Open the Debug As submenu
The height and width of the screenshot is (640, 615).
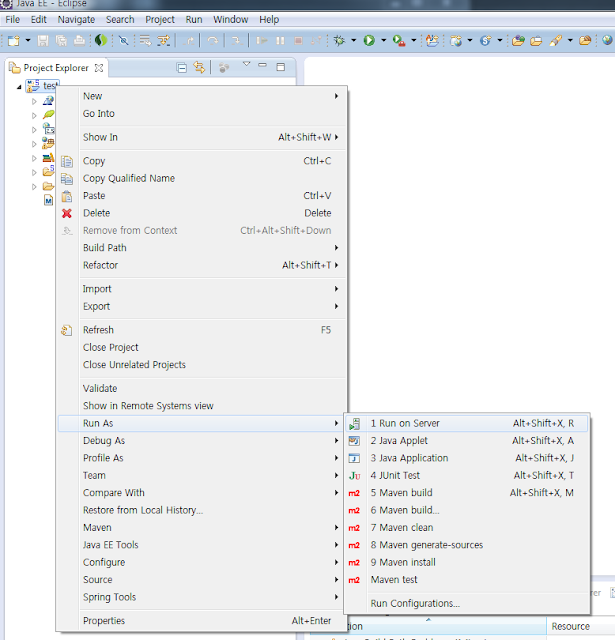[202, 441]
